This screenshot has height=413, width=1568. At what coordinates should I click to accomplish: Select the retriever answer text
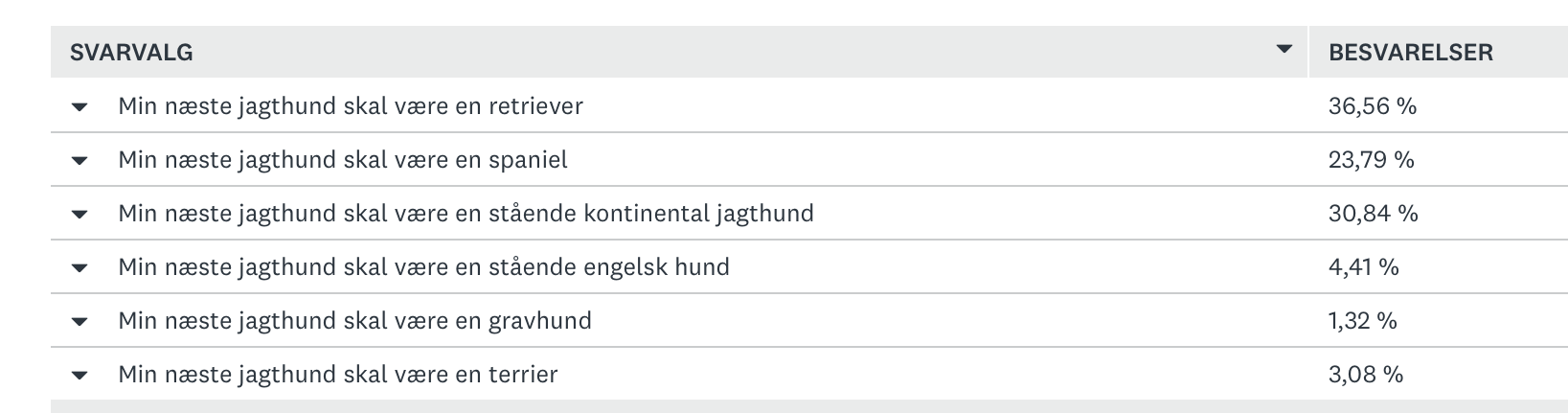tap(350, 106)
